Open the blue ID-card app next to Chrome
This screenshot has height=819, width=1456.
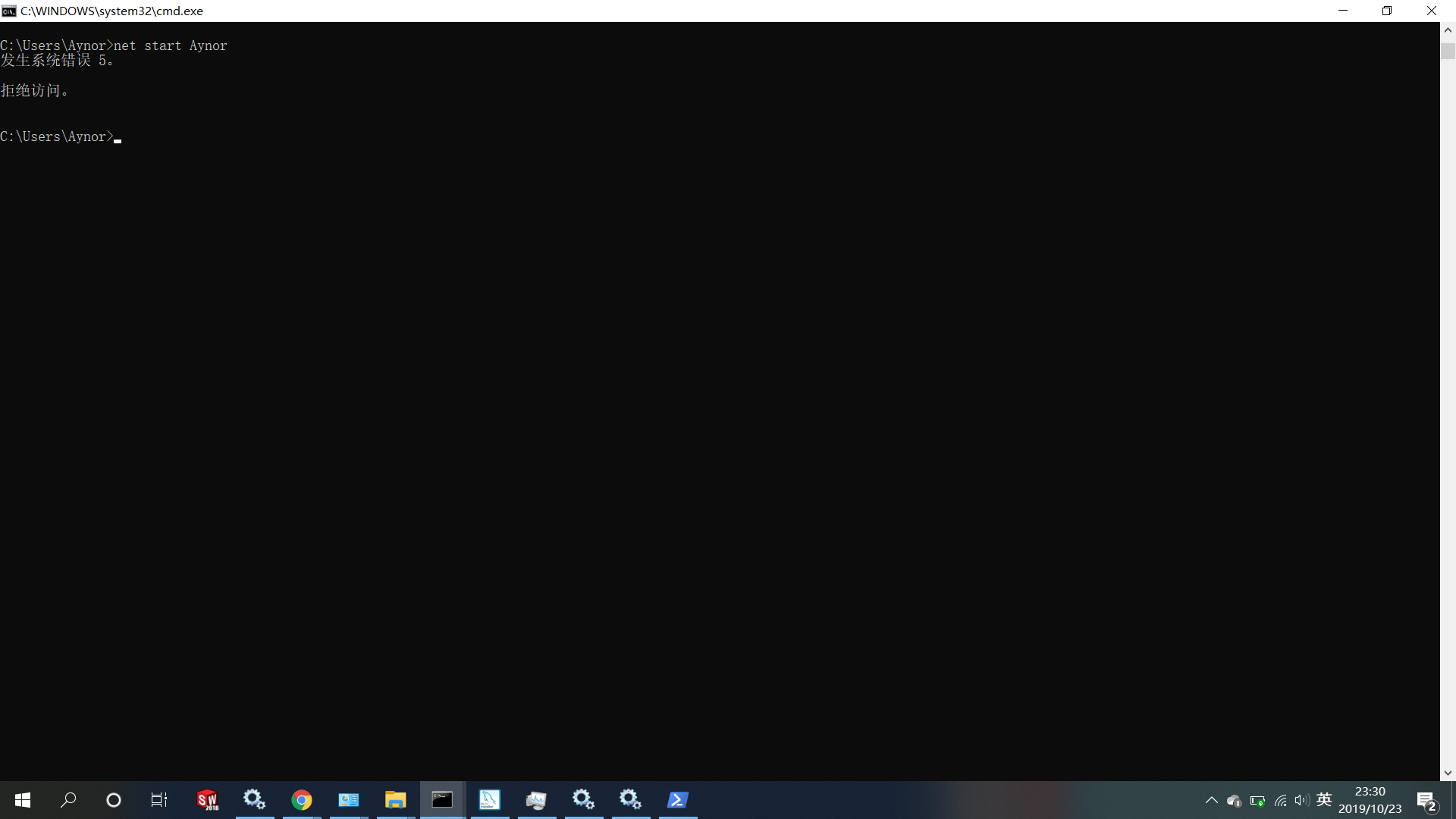[x=349, y=800]
